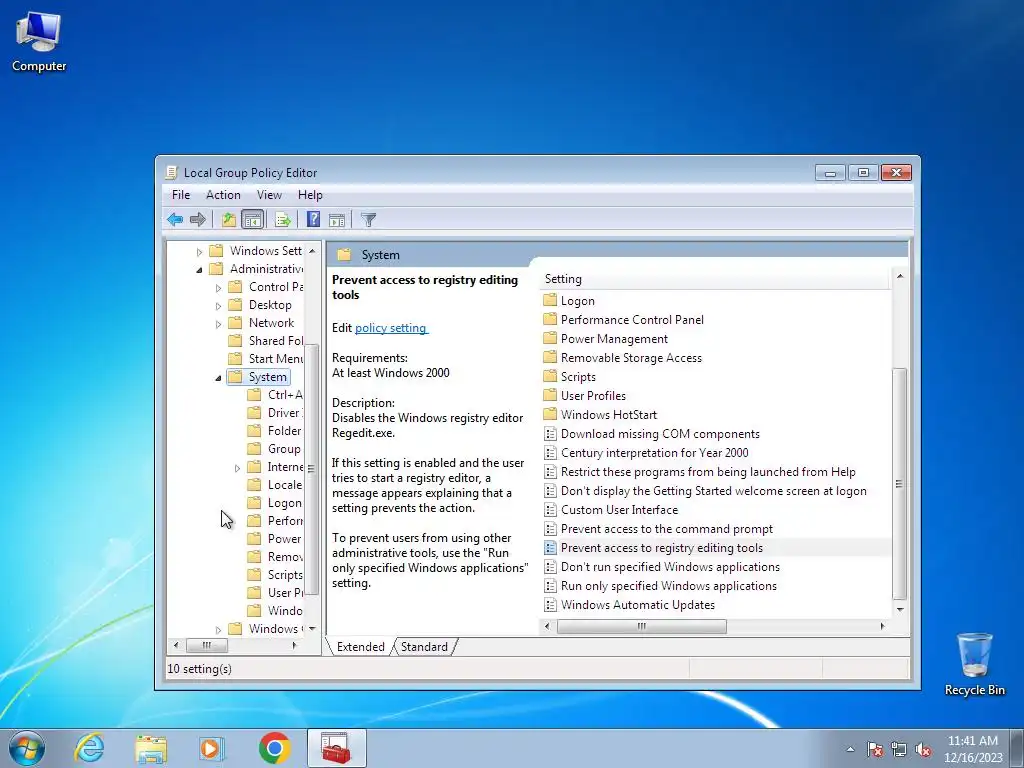Click tree pane horizontal scroll-right arrow
The image size is (1024, 768).
(x=295, y=645)
